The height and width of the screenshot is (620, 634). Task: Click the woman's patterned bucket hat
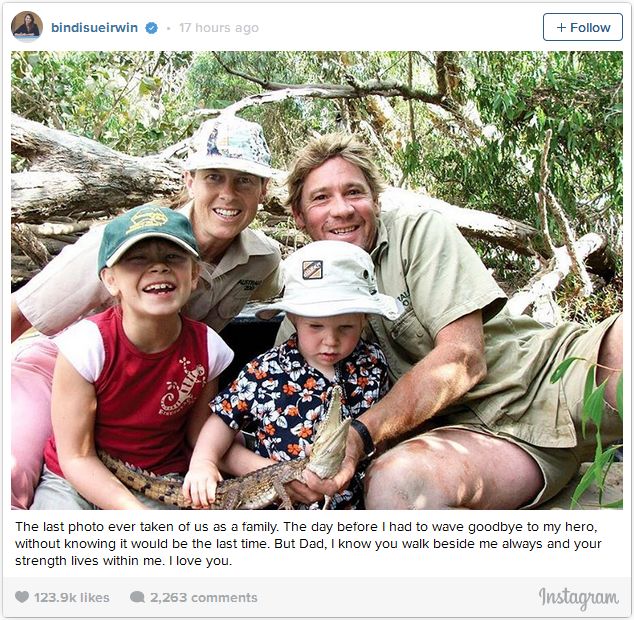(230, 148)
